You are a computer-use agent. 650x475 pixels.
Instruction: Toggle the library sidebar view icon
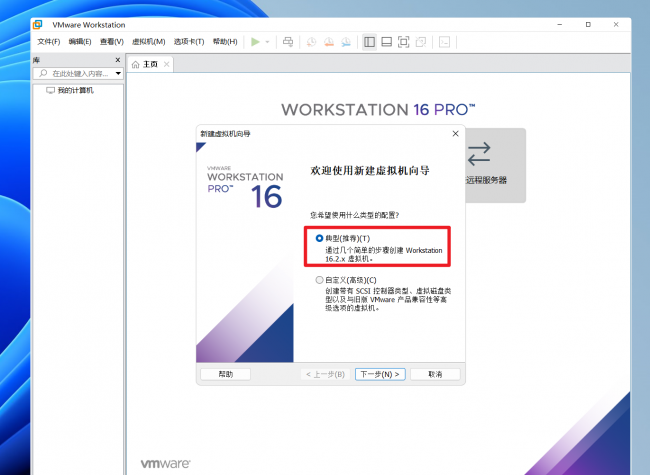click(x=369, y=42)
